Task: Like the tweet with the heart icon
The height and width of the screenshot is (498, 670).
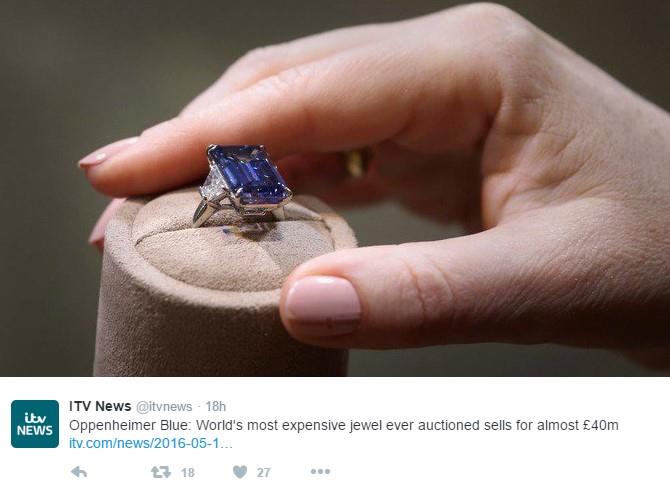Action: pyautogui.click(x=240, y=472)
